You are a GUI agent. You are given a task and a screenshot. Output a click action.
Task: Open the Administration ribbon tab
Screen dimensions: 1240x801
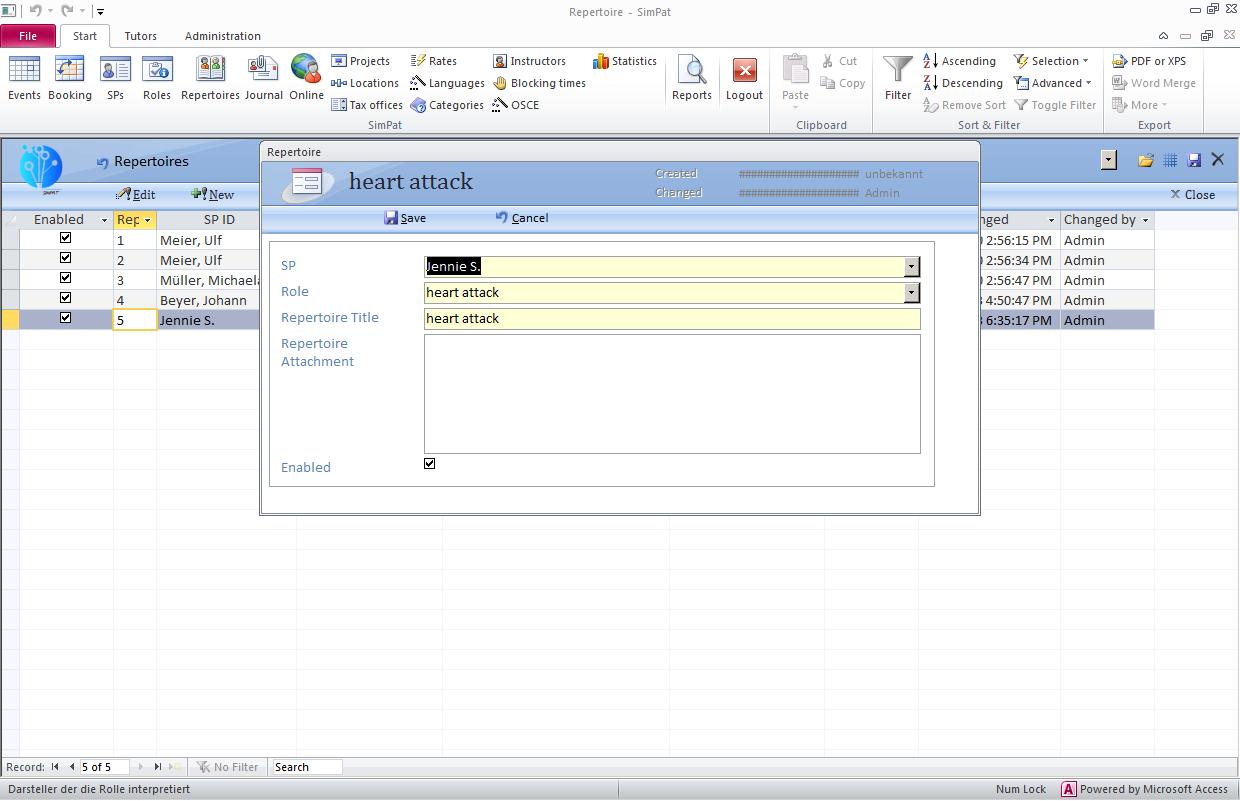click(222, 36)
